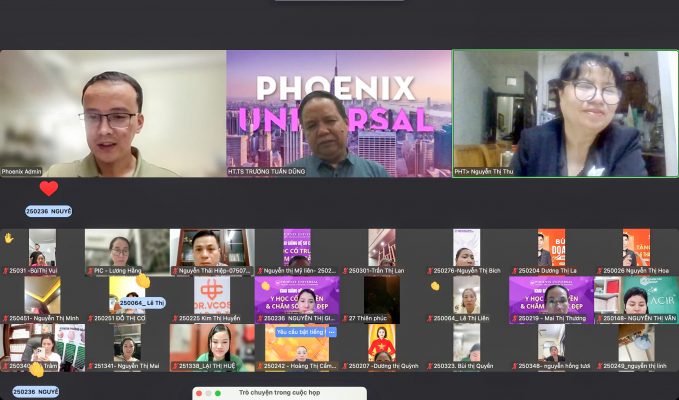Click the red heart reaction emoji

coord(48,188)
